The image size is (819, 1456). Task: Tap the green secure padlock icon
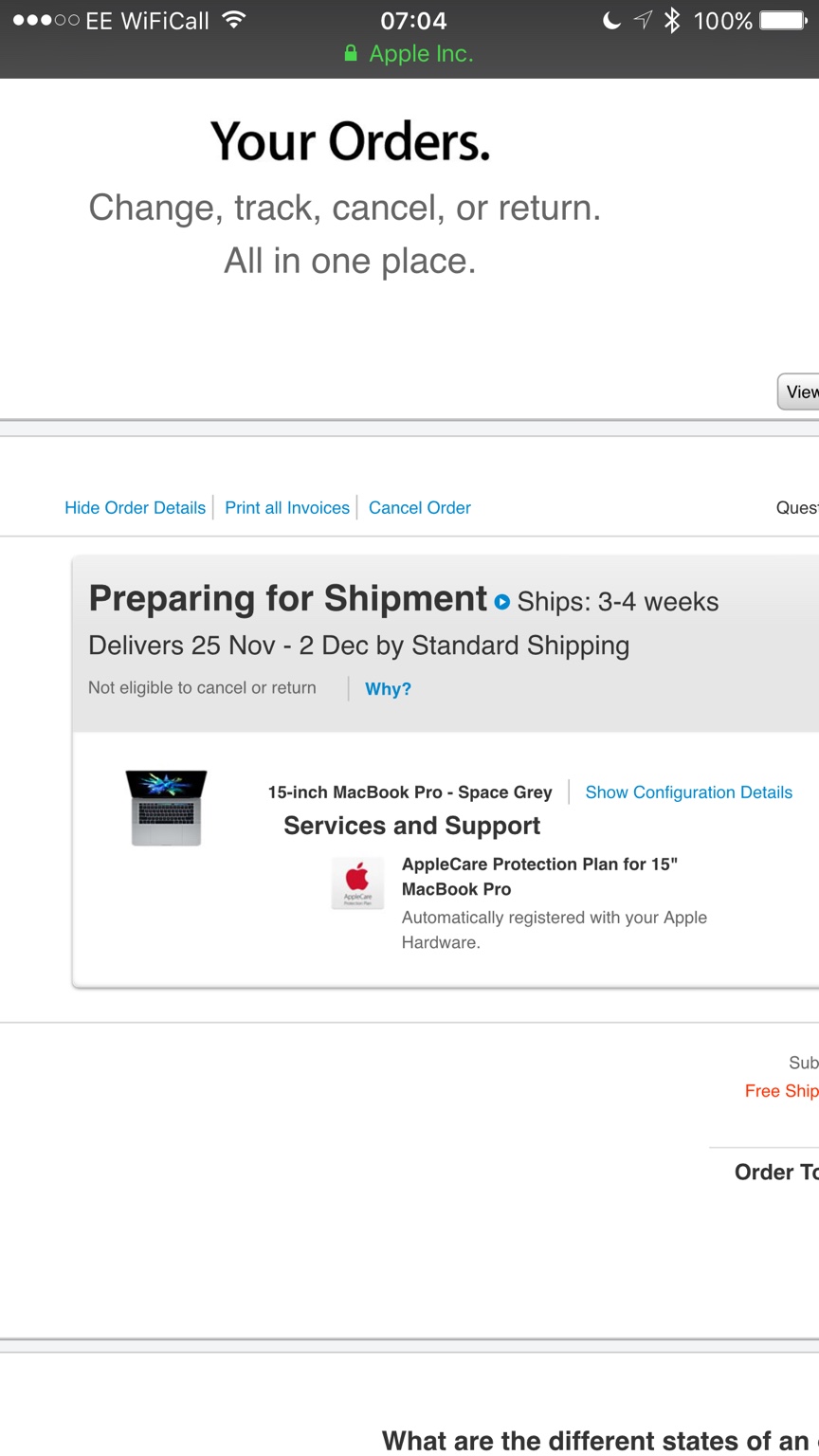click(351, 53)
